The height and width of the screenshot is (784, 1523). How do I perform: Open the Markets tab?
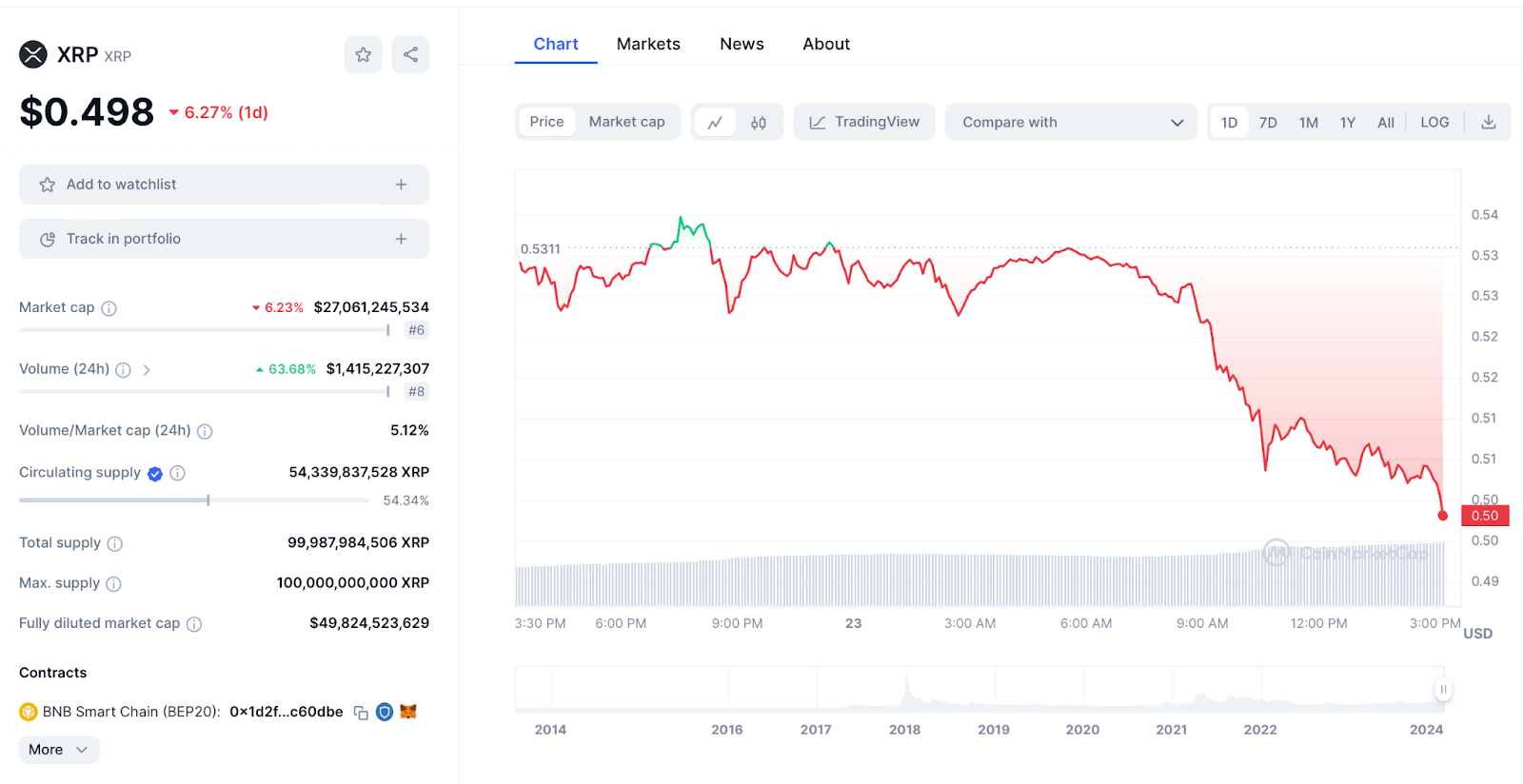click(x=648, y=44)
